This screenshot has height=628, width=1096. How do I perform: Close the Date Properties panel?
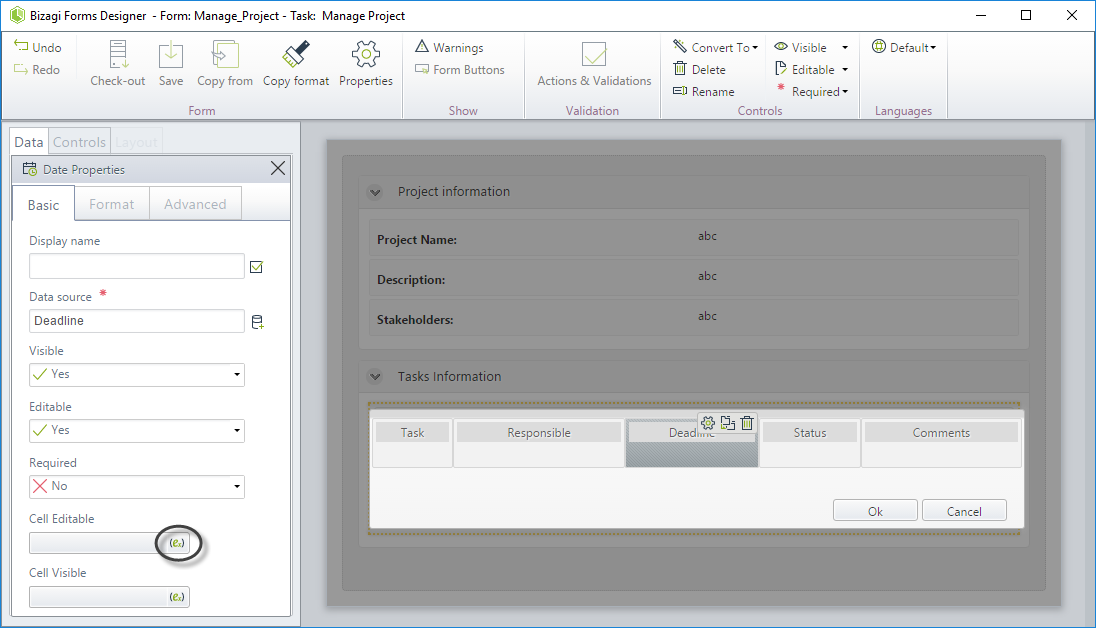pyautogui.click(x=277, y=169)
